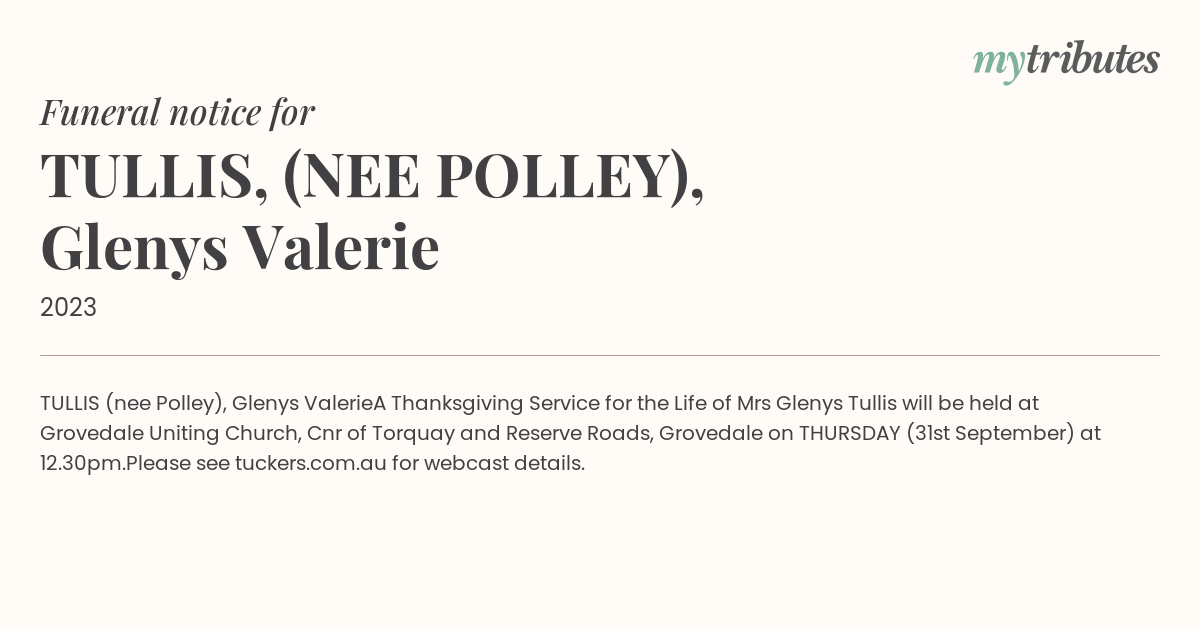Click the year 2023 below the name
This screenshot has width=1200, height=630.
click(68, 307)
